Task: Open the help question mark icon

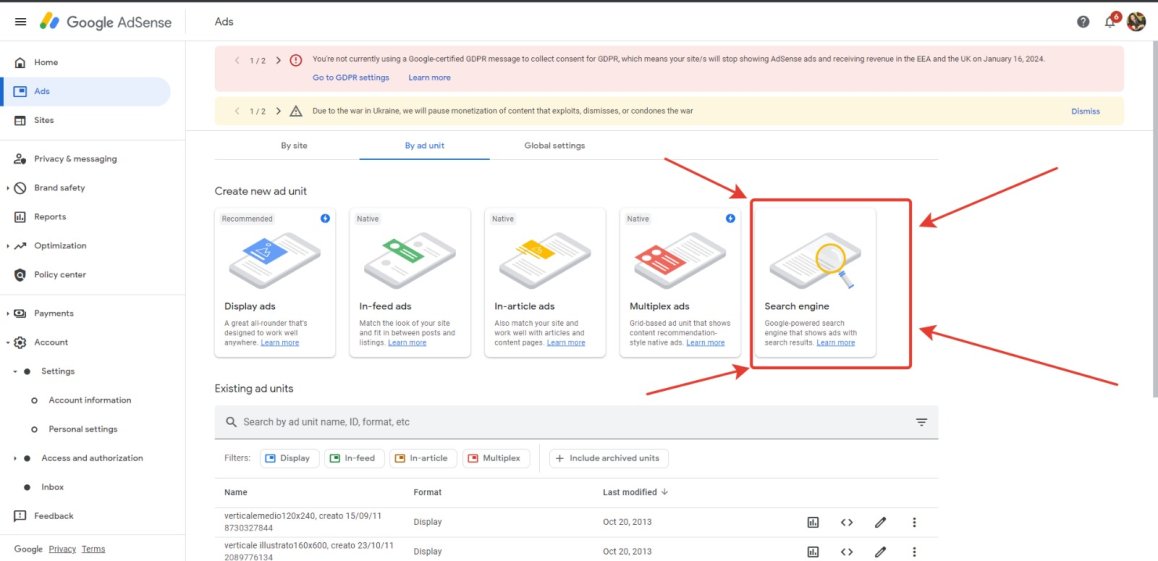Action: (x=1083, y=22)
